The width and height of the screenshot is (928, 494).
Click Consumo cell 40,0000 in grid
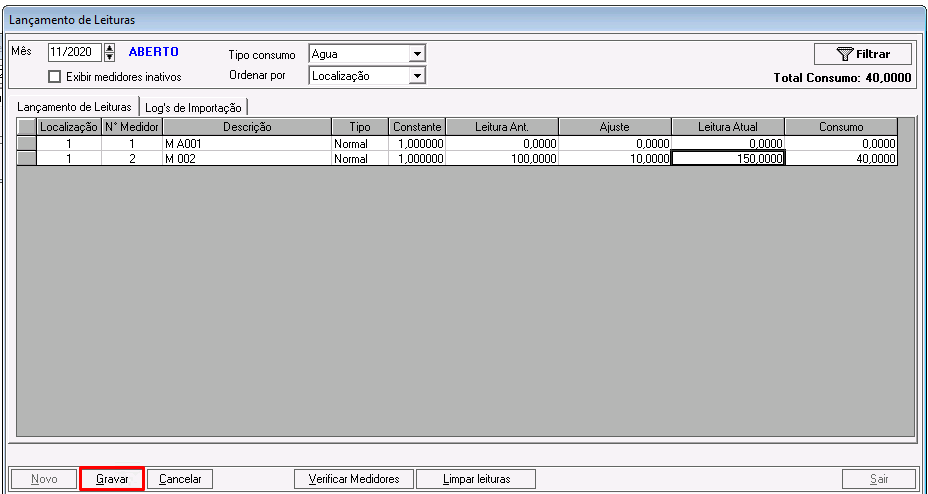tap(841, 158)
